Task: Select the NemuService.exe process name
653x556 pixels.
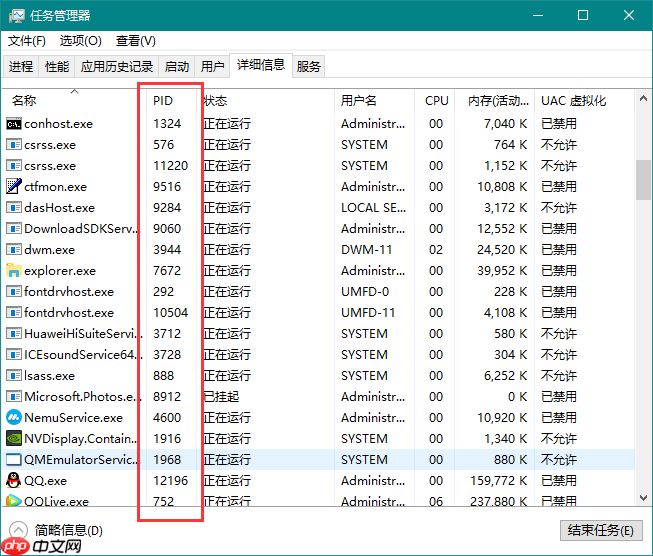Action: point(74,417)
